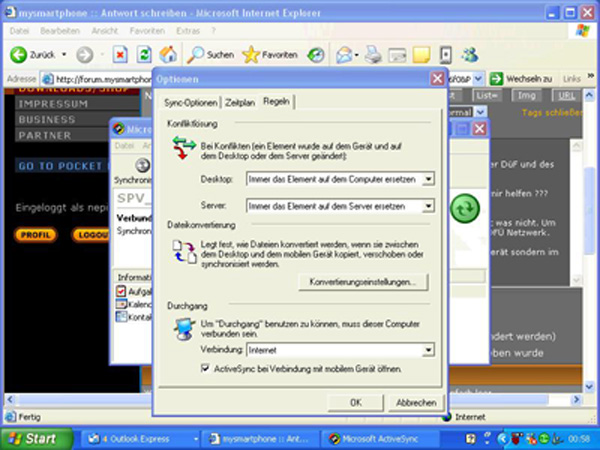
Task: Expand the mail icon dropdown arrow
Action: coord(357,55)
